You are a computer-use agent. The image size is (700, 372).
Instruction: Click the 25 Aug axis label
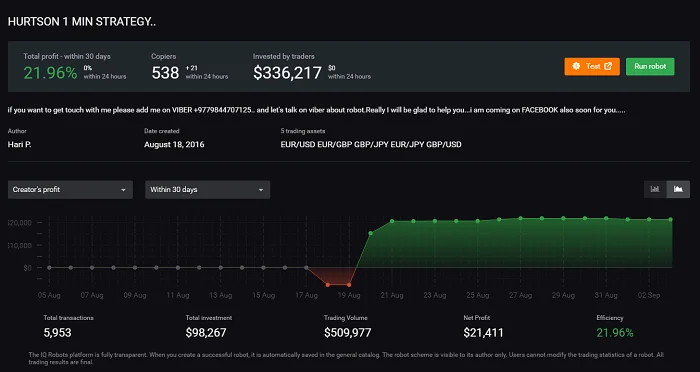click(478, 295)
